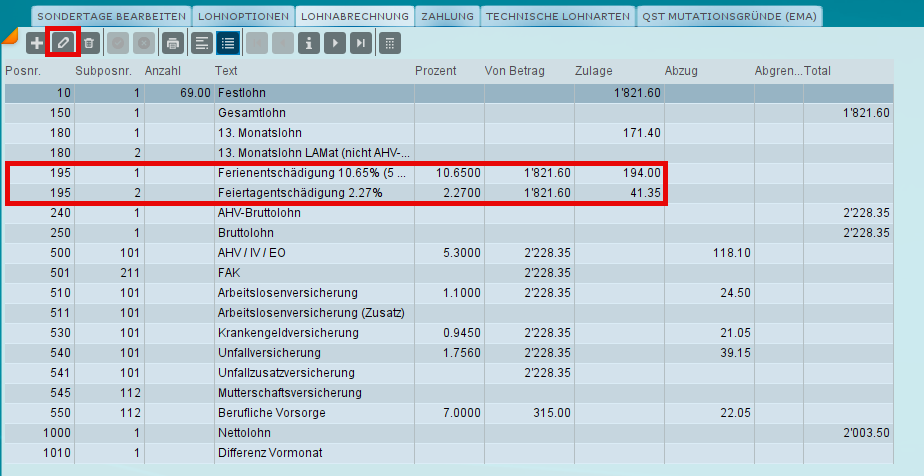Image resolution: width=924 pixels, height=476 pixels.
Task: Select the Ferienentschädigung 10.65% row
Action: 449,173
